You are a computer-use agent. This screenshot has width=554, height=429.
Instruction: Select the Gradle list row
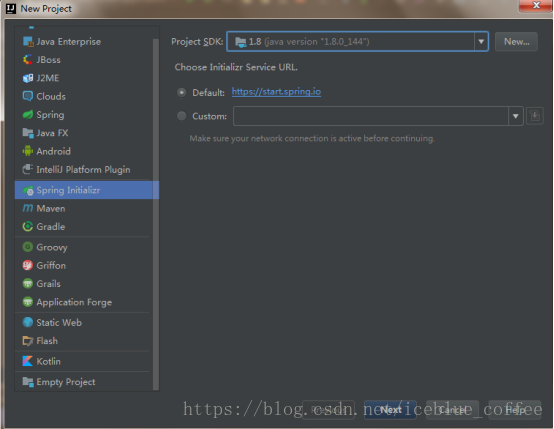[x=84, y=227]
